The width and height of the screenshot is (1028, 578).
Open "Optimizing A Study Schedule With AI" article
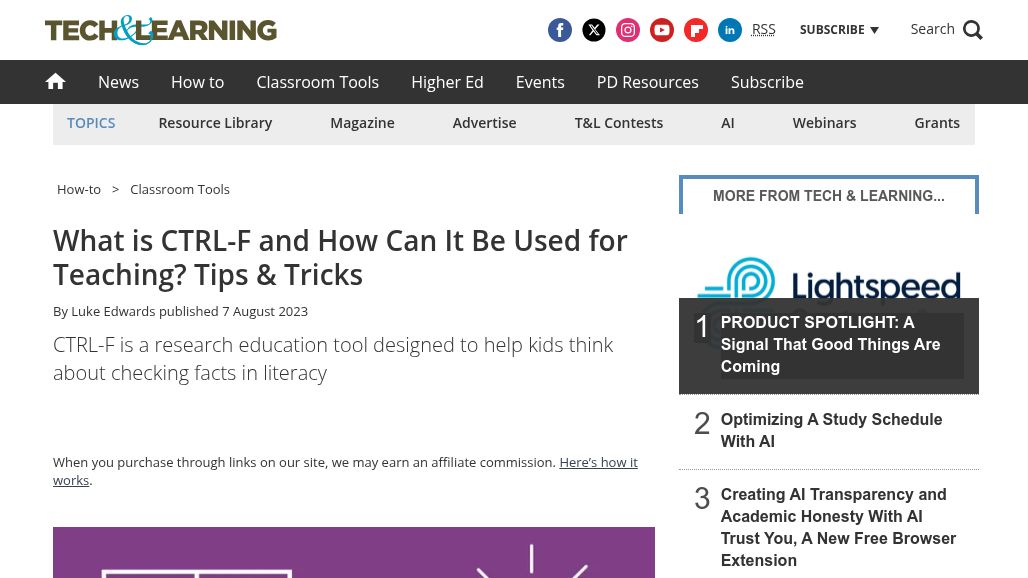pyautogui.click(x=831, y=430)
